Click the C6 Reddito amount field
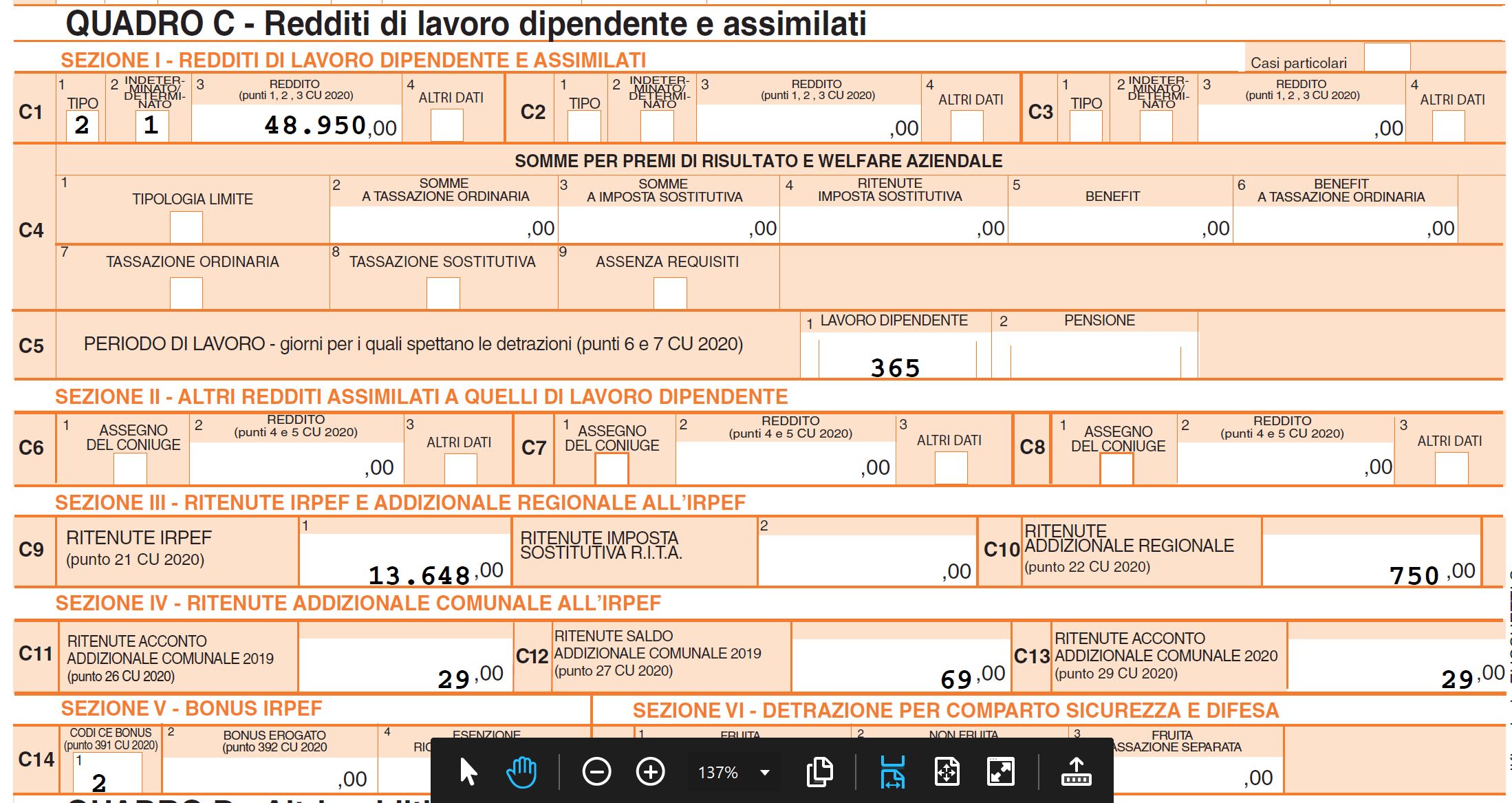1512x803 pixels. 296,463
